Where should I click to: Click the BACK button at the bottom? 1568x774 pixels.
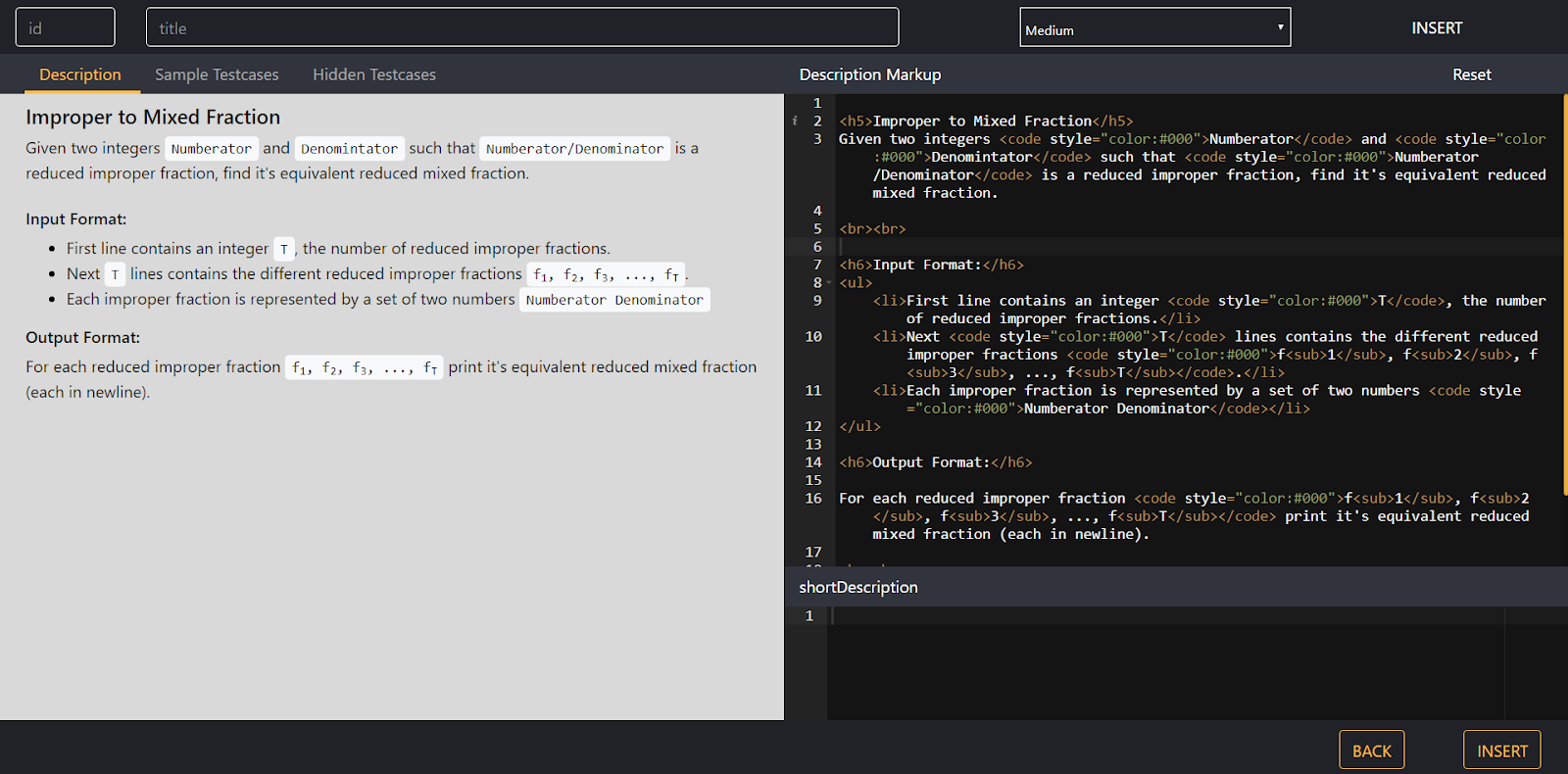tap(1371, 750)
